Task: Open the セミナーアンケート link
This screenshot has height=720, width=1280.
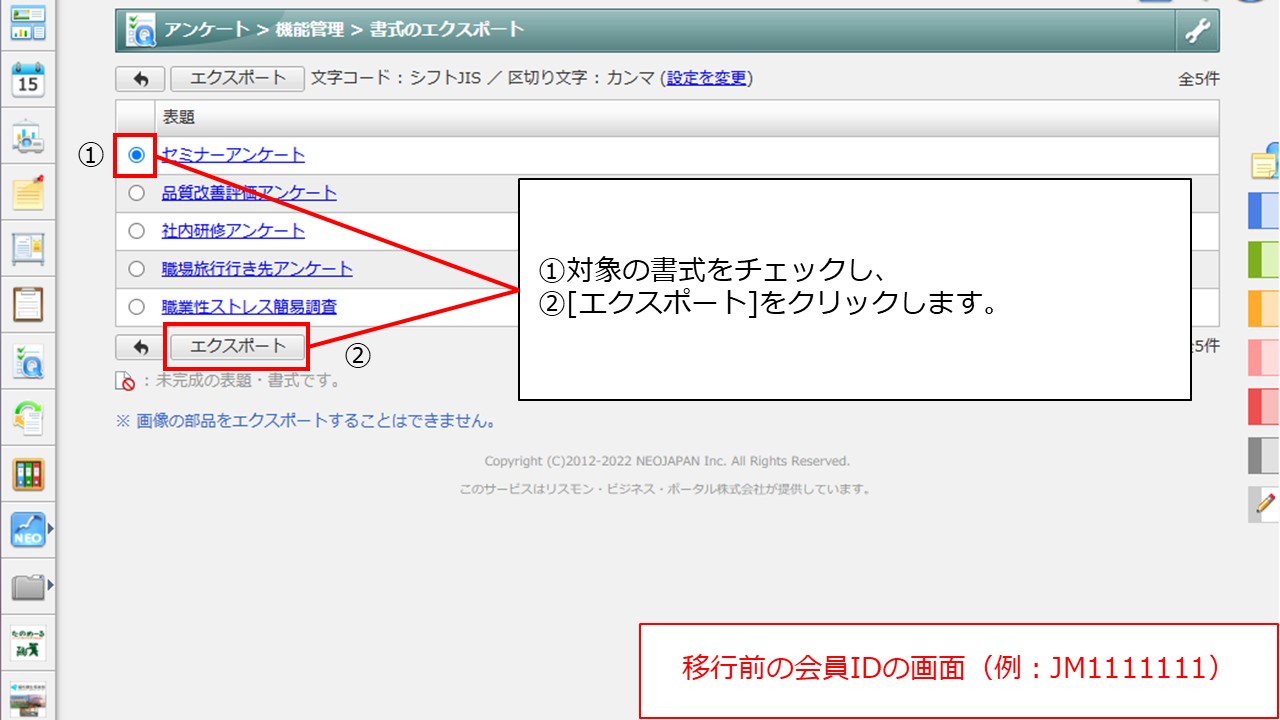Action: click(x=233, y=155)
